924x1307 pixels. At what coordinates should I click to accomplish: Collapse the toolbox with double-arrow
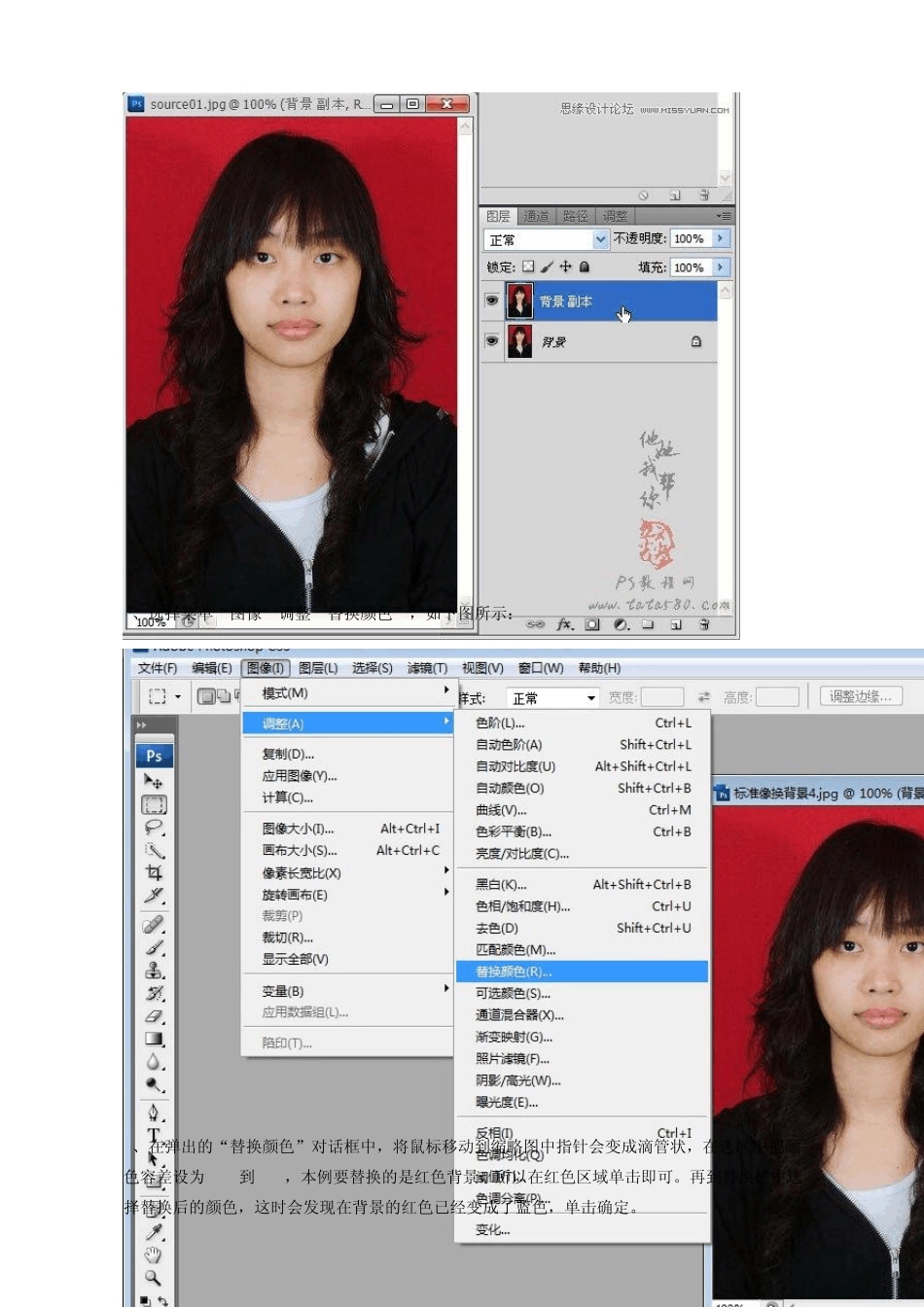142,725
